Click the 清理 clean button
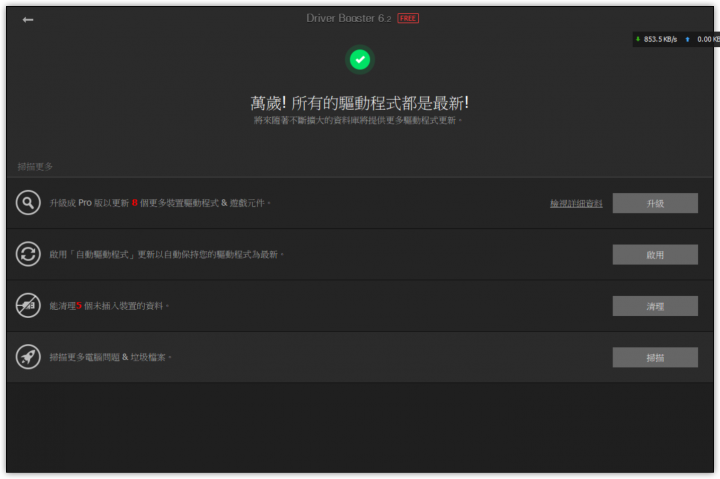720x479 pixels. (x=655, y=306)
